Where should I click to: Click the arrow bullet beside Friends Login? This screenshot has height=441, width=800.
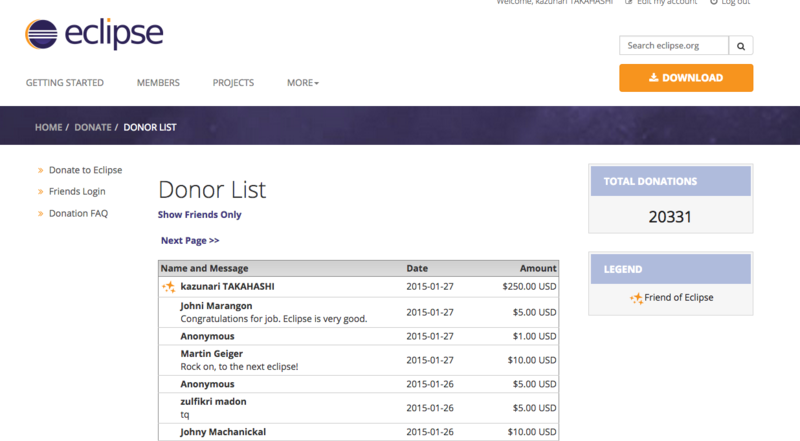40,192
